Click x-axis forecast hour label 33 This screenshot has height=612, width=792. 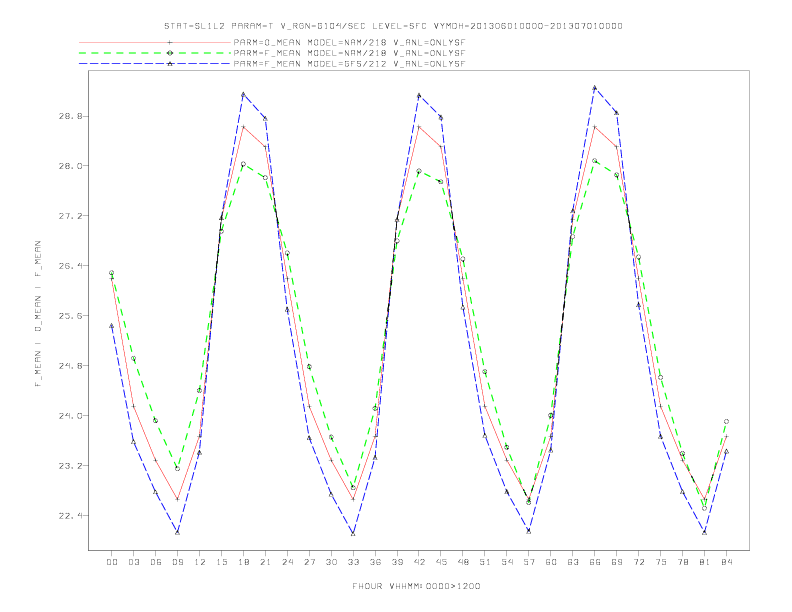pos(353,562)
